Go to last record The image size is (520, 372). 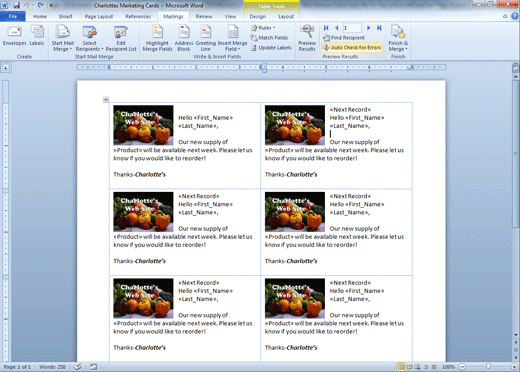(x=379, y=28)
